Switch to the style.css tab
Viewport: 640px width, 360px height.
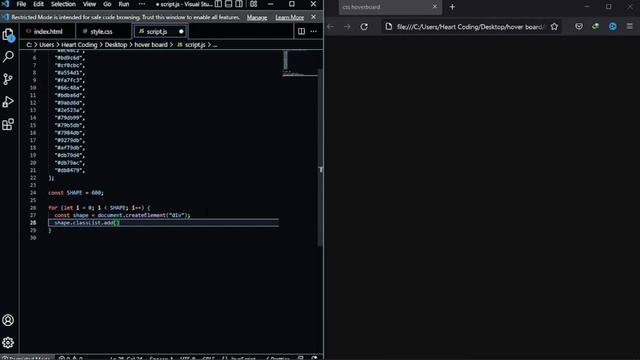101,31
